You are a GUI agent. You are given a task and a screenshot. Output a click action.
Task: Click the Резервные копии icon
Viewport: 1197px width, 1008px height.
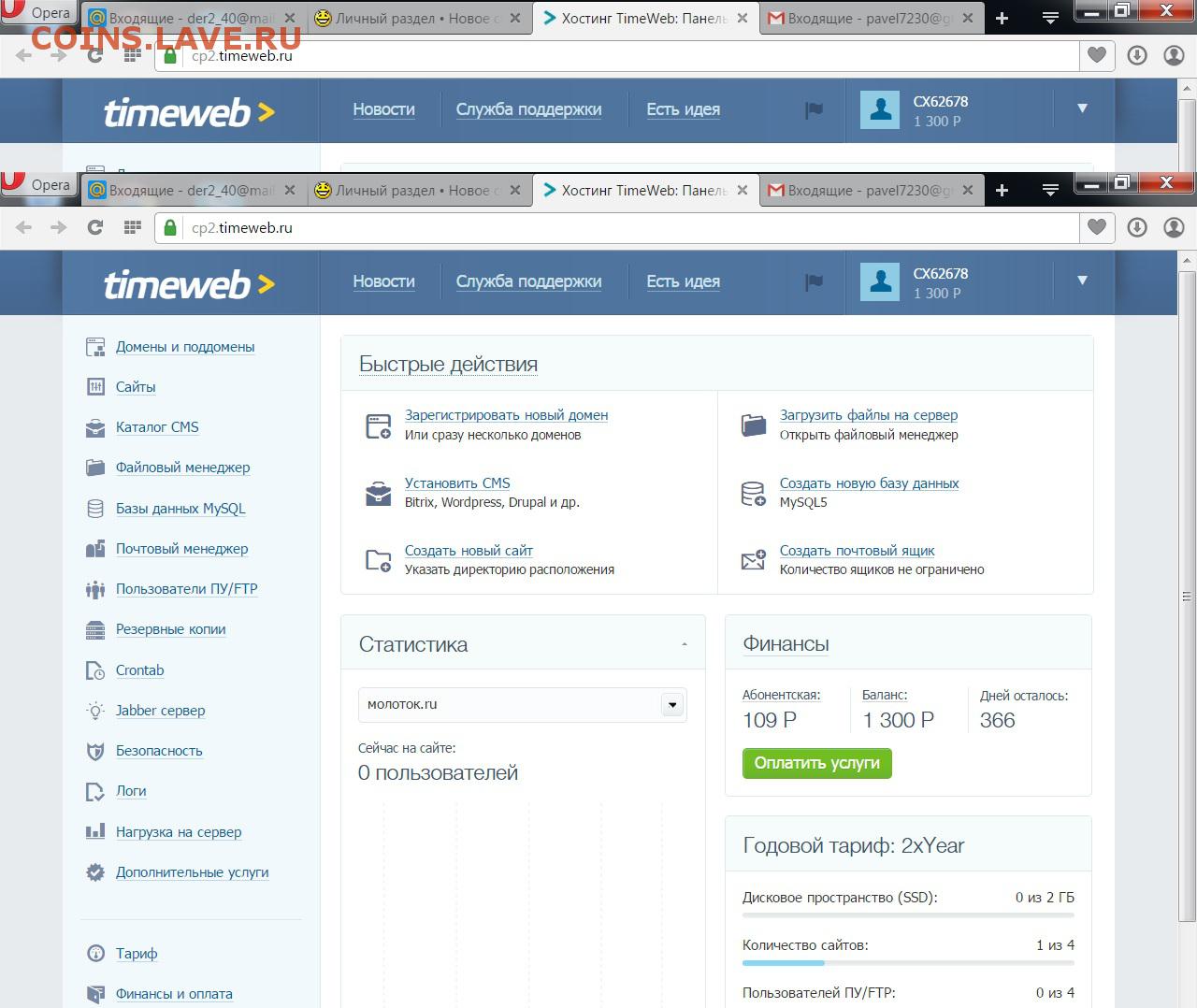point(95,629)
